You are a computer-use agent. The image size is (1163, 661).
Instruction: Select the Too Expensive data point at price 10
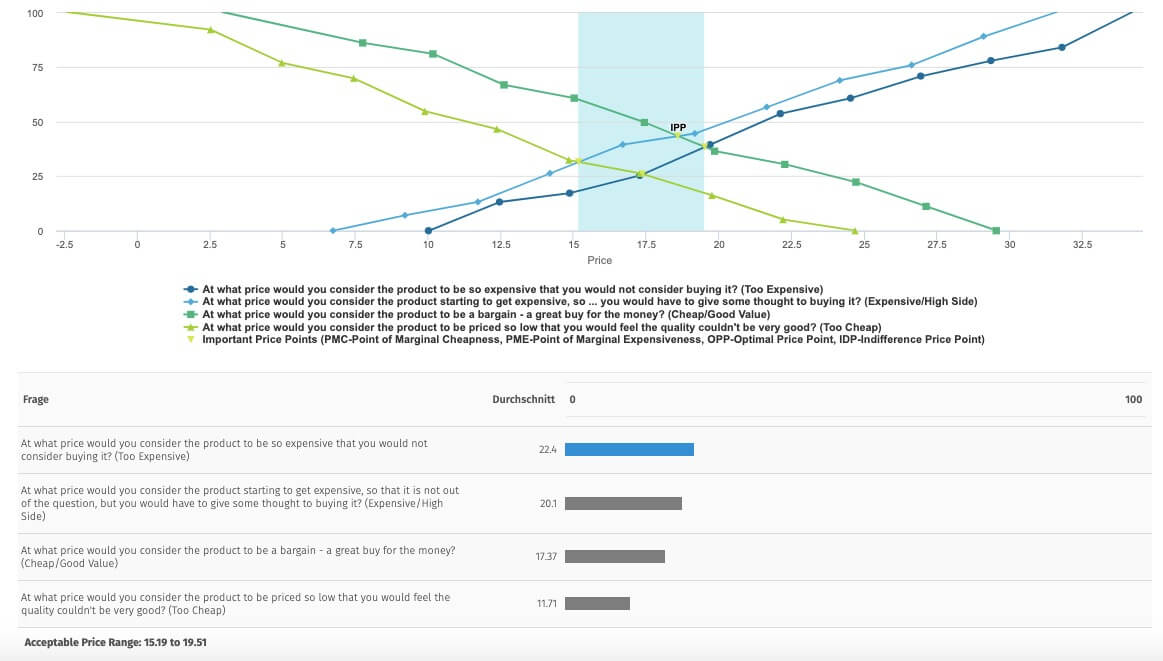pyautogui.click(x=428, y=231)
